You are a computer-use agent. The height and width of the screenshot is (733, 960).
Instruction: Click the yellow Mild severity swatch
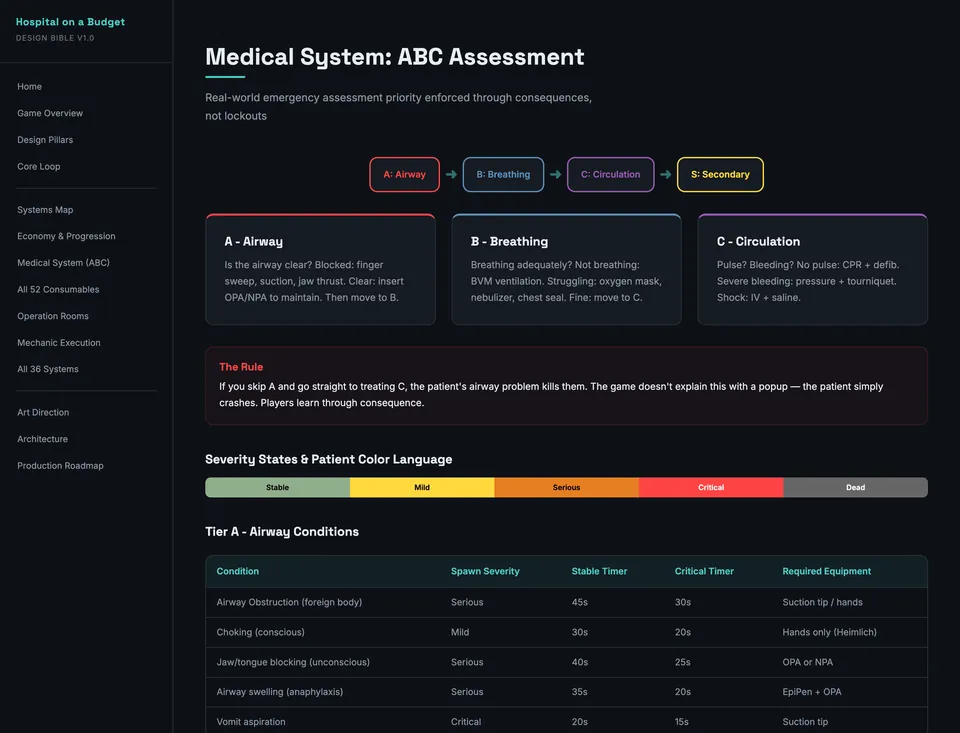(422, 487)
